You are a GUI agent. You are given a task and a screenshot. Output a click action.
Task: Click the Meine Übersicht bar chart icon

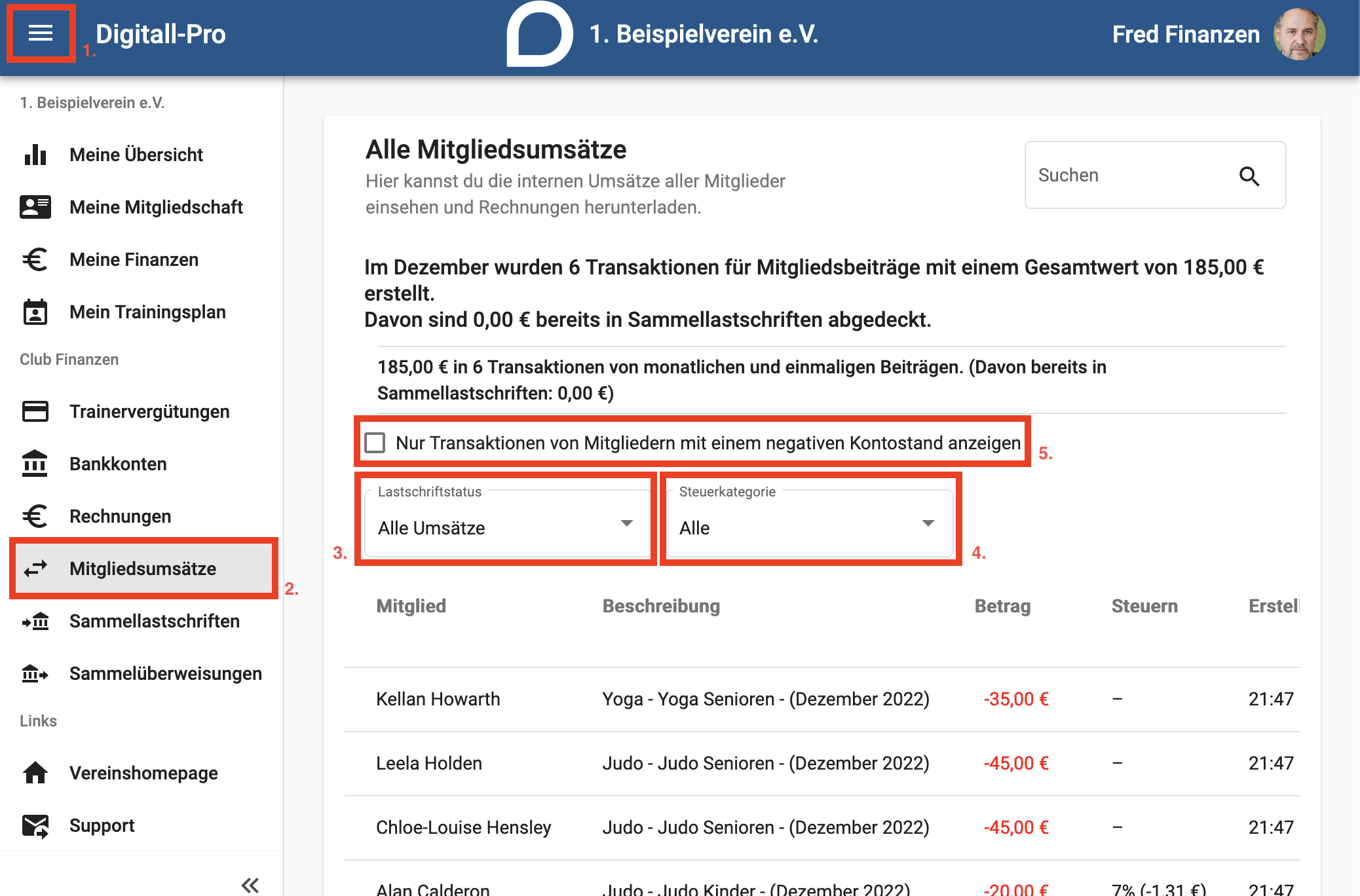(35, 155)
